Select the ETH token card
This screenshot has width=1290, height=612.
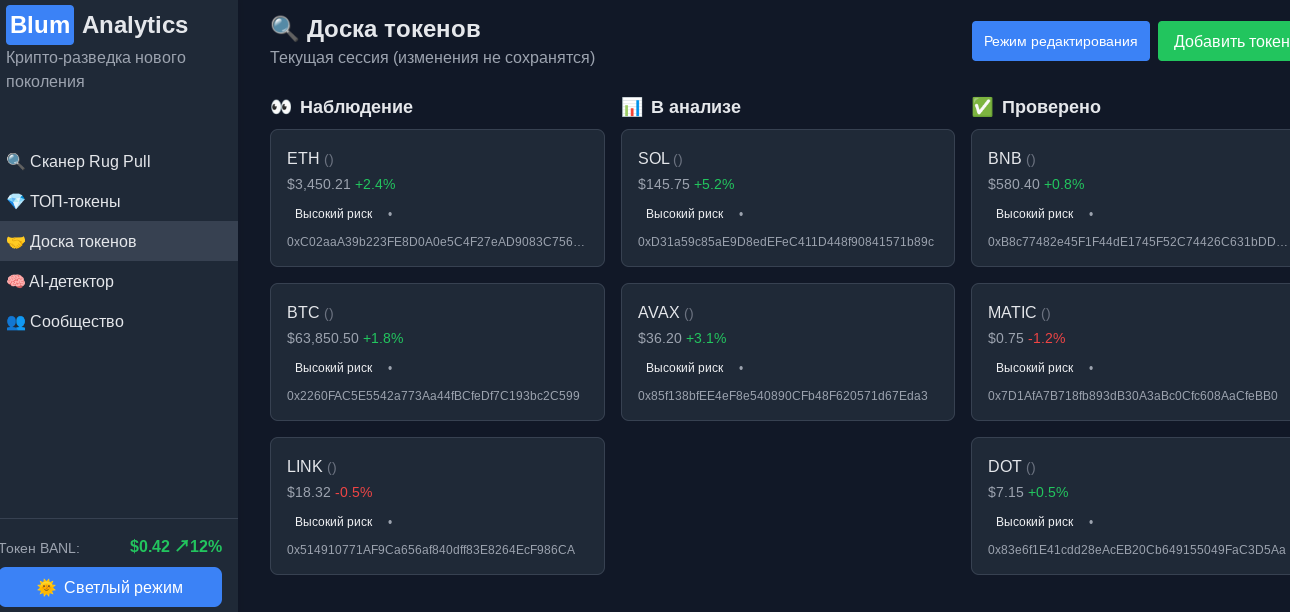(437, 198)
